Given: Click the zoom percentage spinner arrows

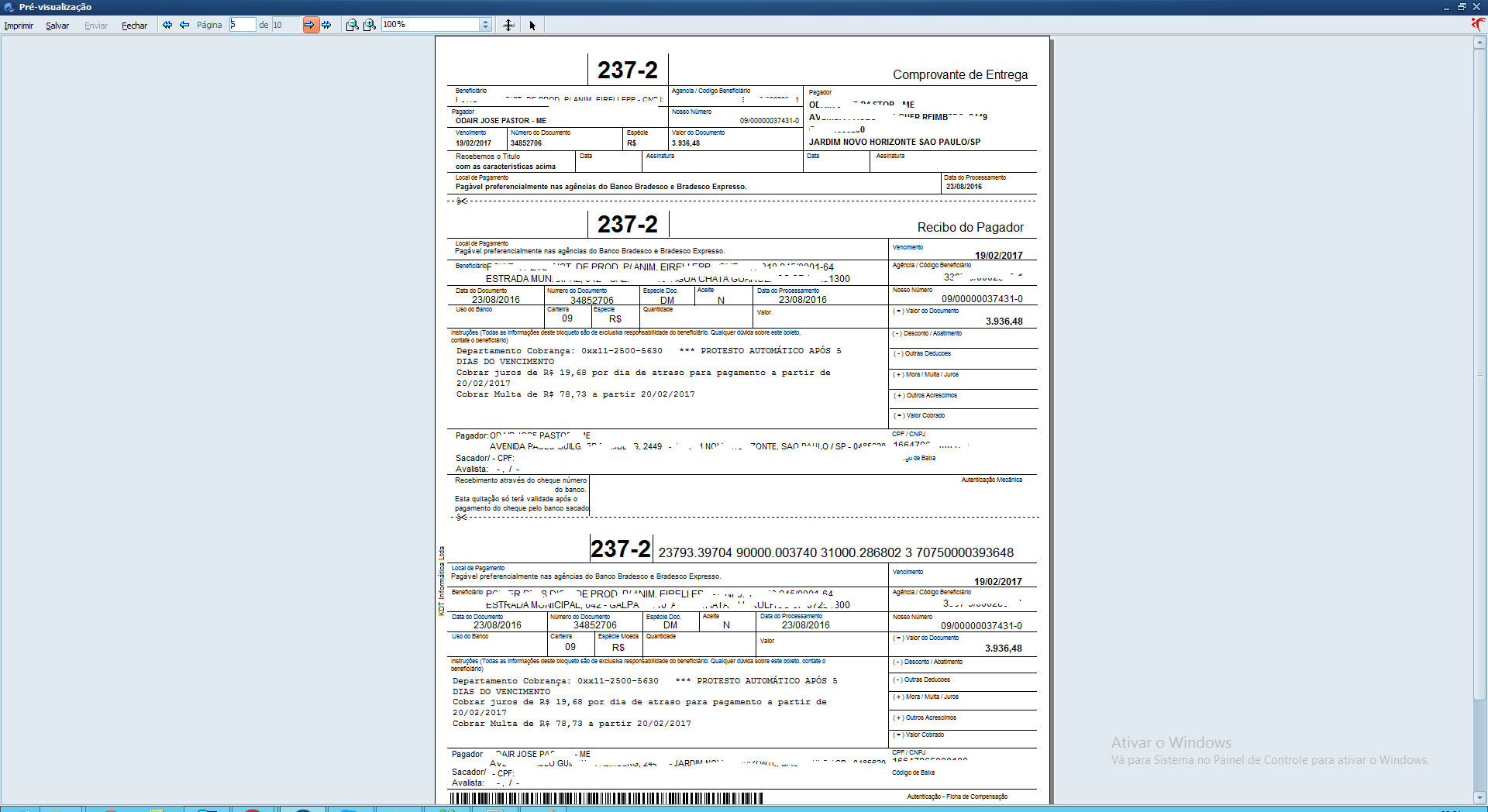Looking at the screenshot, I should [486, 25].
